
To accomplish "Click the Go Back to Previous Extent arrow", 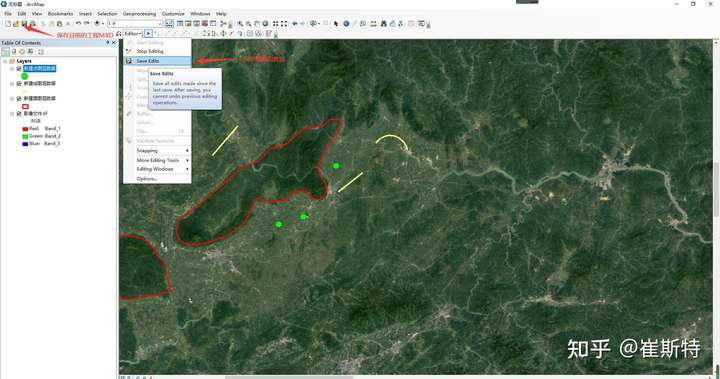I will click(x=294, y=23).
